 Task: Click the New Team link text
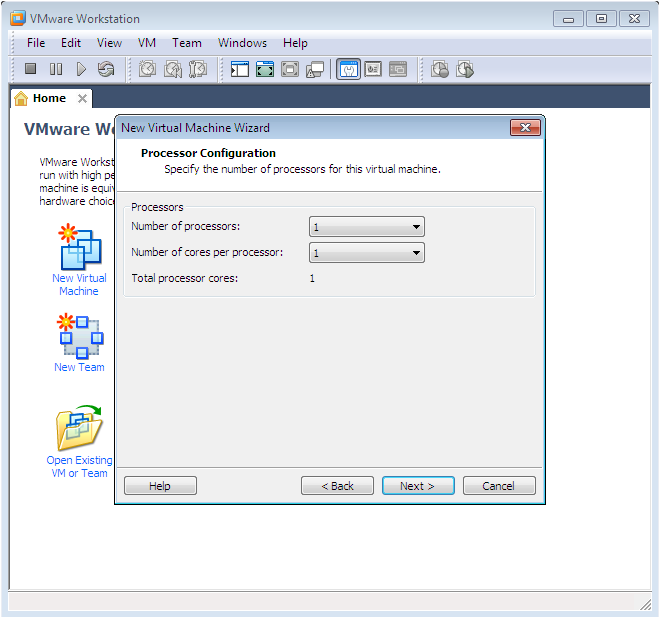pos(79,367)
